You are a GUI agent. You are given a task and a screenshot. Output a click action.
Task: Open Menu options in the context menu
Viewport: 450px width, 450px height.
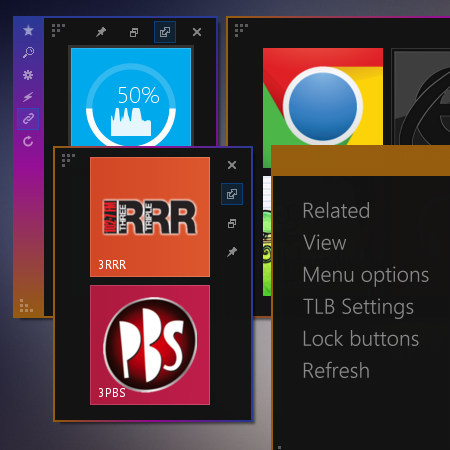pos(366,275)
